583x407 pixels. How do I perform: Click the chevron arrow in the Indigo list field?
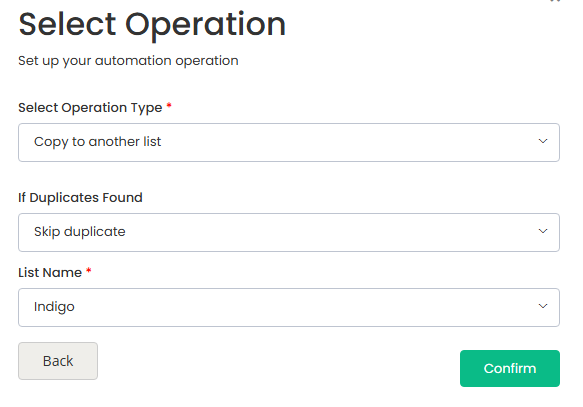(x=542, y=307)
